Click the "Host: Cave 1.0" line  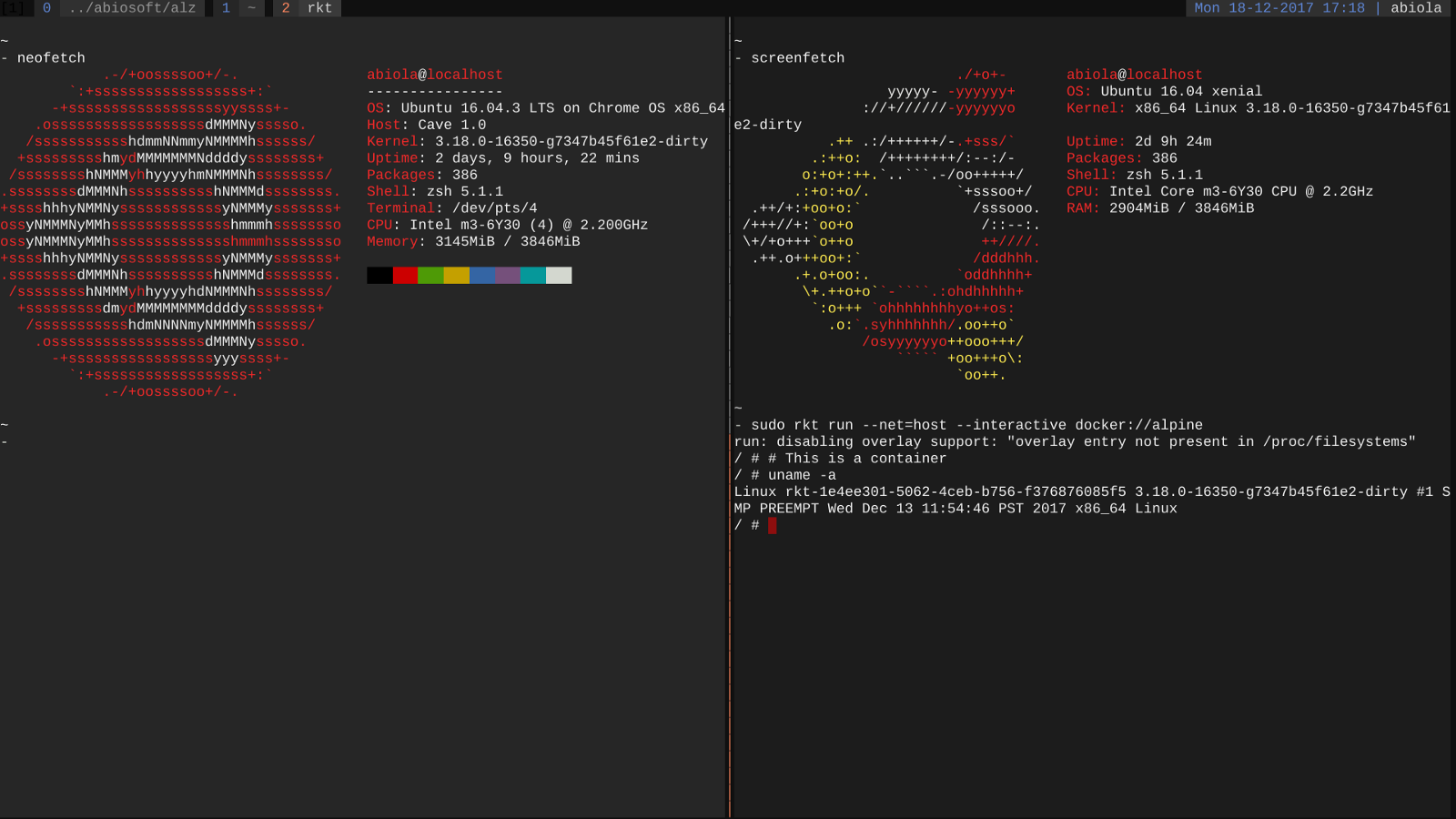click(x=427, y=125)
